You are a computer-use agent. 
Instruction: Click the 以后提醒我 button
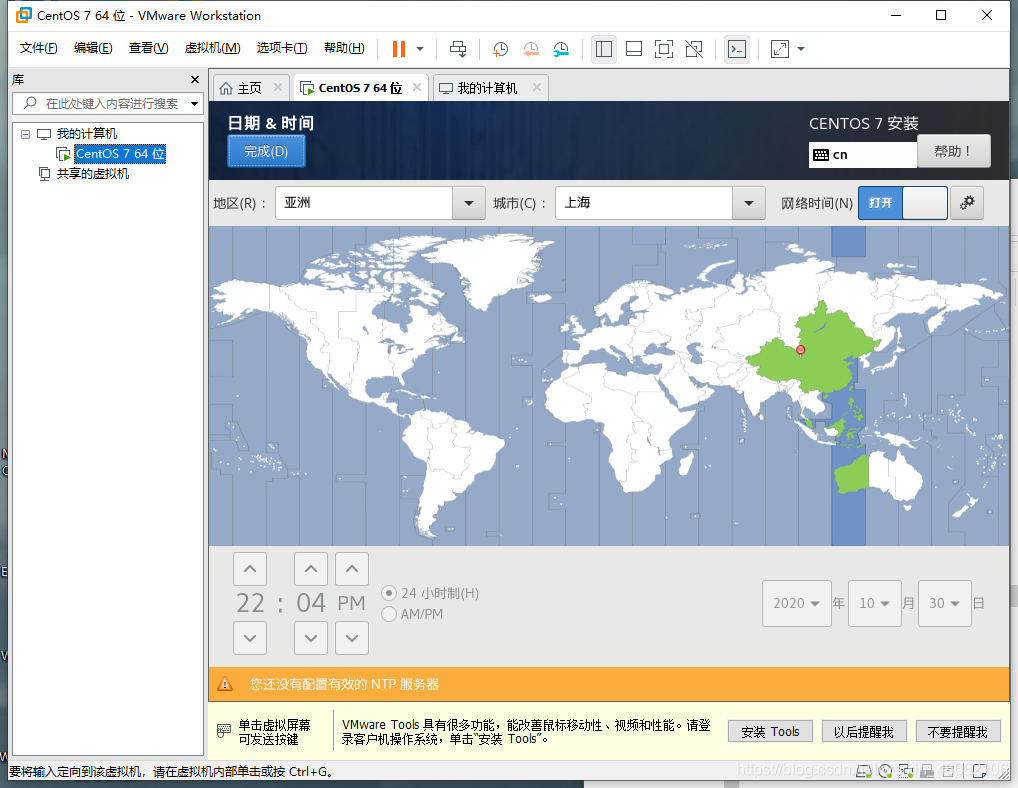[x=863, y=732]
